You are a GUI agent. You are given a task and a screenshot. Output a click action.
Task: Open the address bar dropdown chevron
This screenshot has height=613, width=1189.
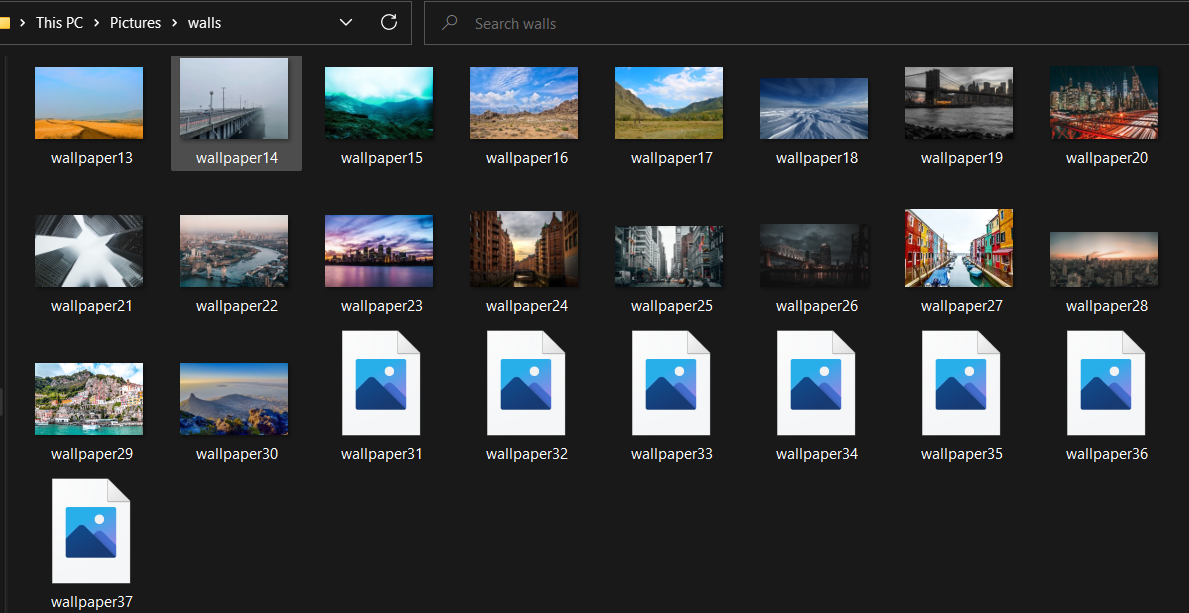point(346,22)
